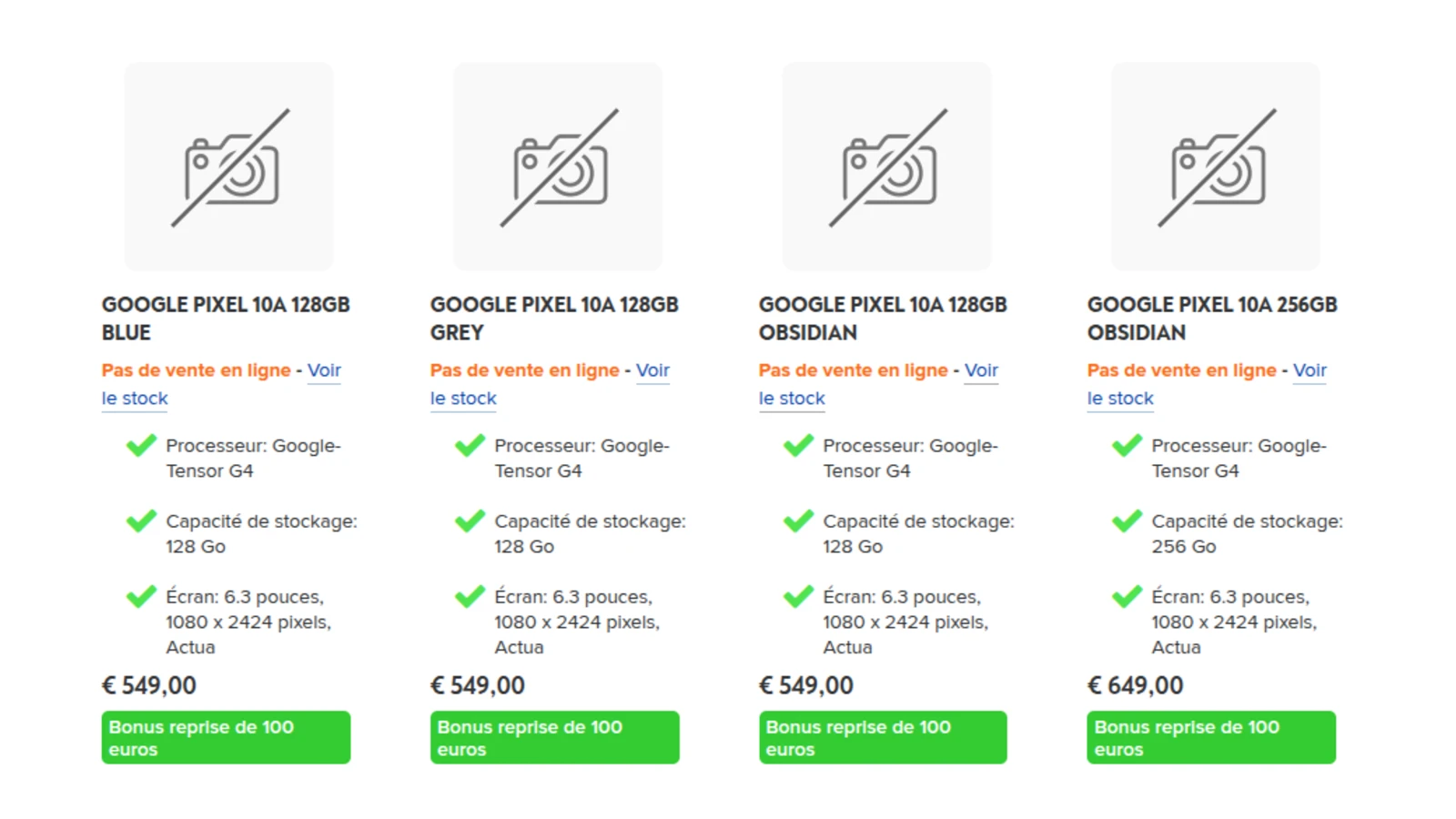Click the checkmark next to Blue model's processor

point(141,446)
